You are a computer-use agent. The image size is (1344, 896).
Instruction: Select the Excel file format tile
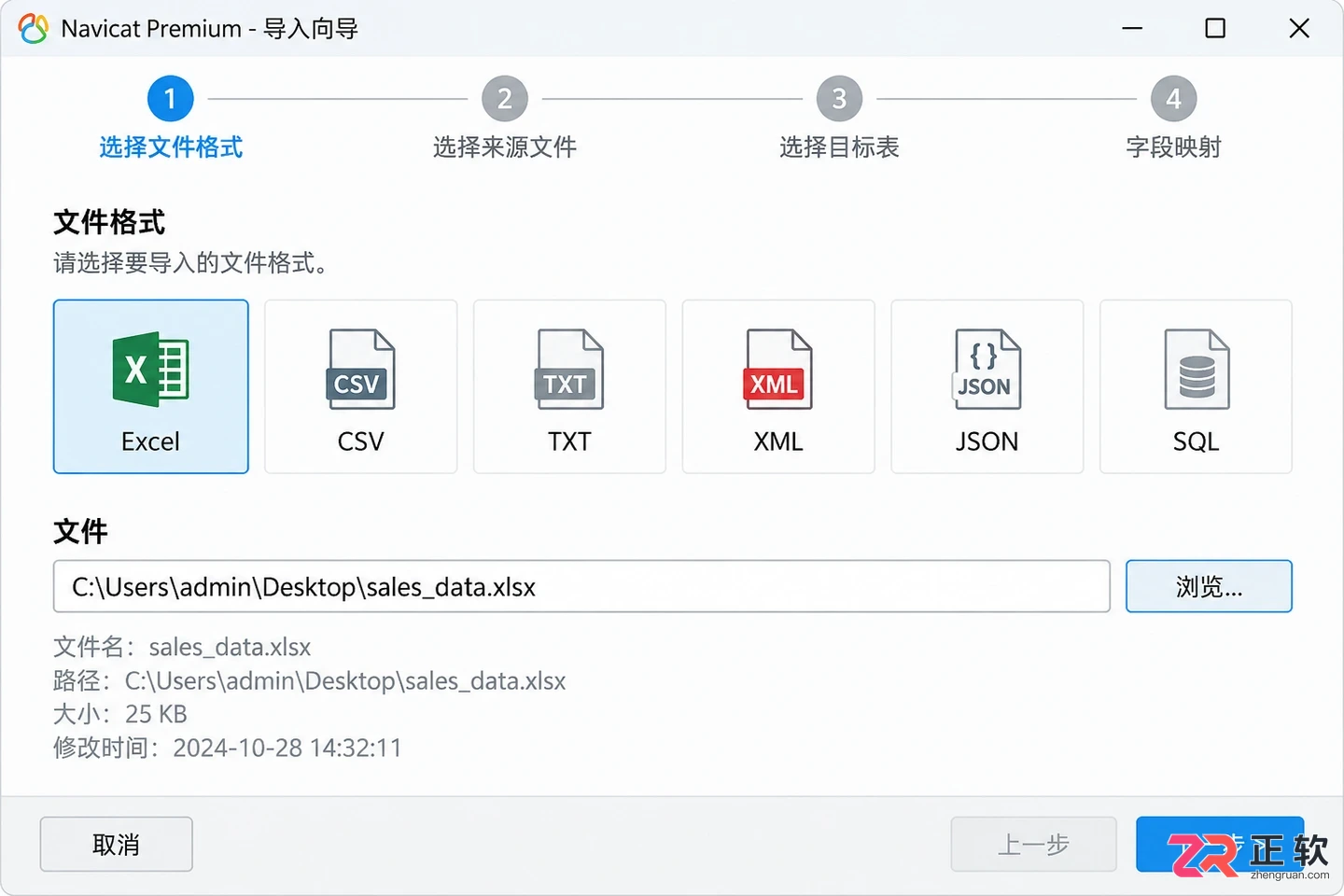pos(151,386)
